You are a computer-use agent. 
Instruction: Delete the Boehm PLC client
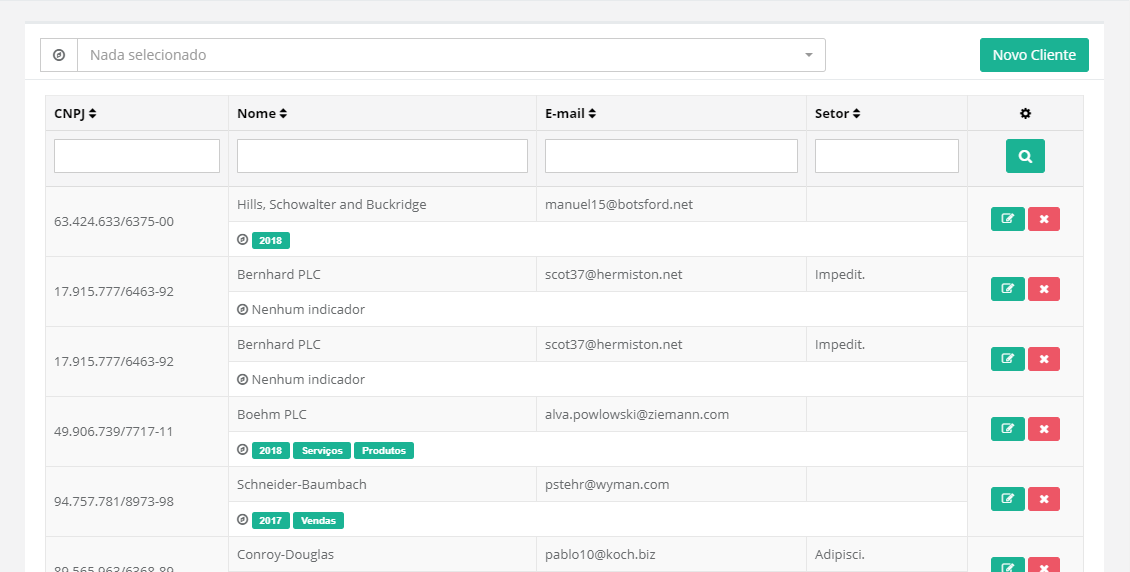[x=1044, y=429]
